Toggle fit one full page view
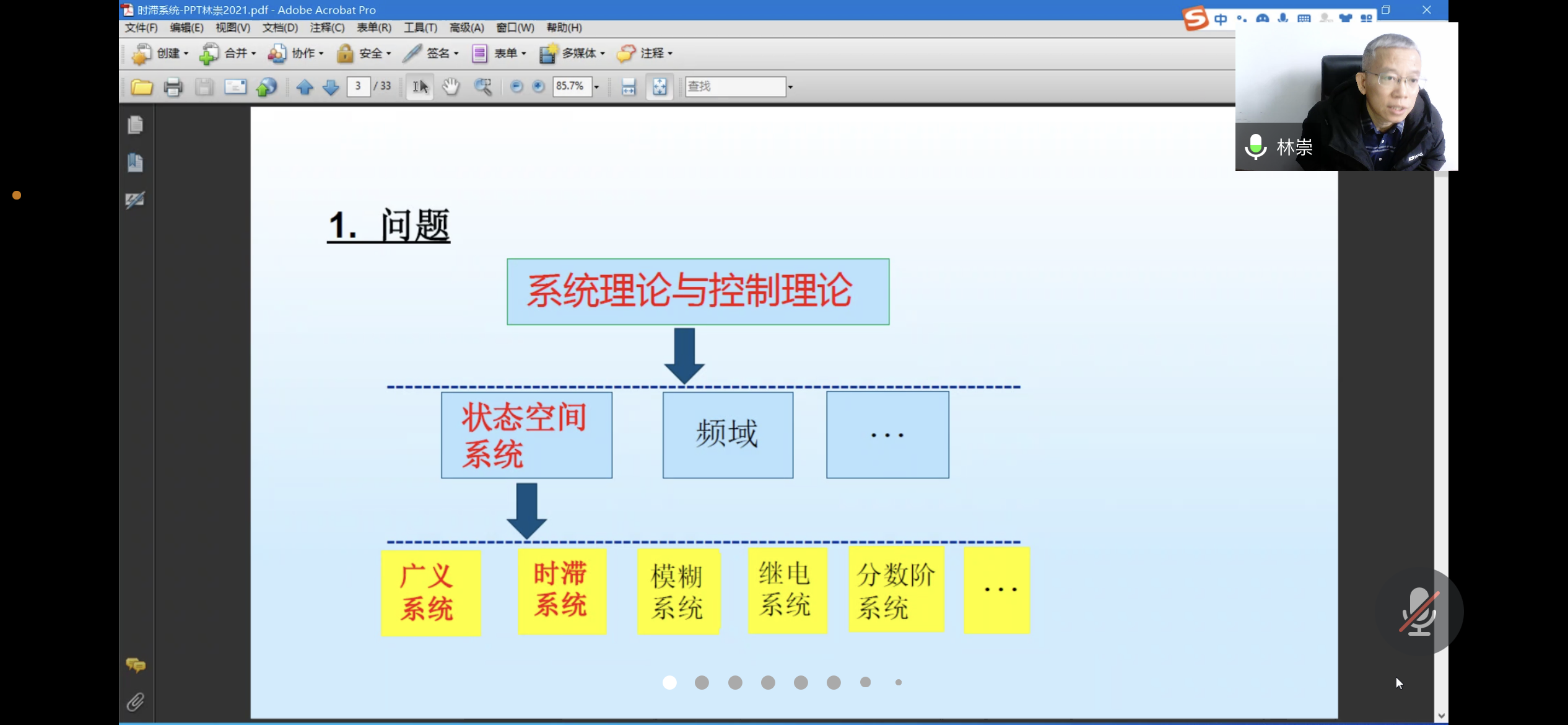This screenshot has height=725, width=1568. point(660,87)
